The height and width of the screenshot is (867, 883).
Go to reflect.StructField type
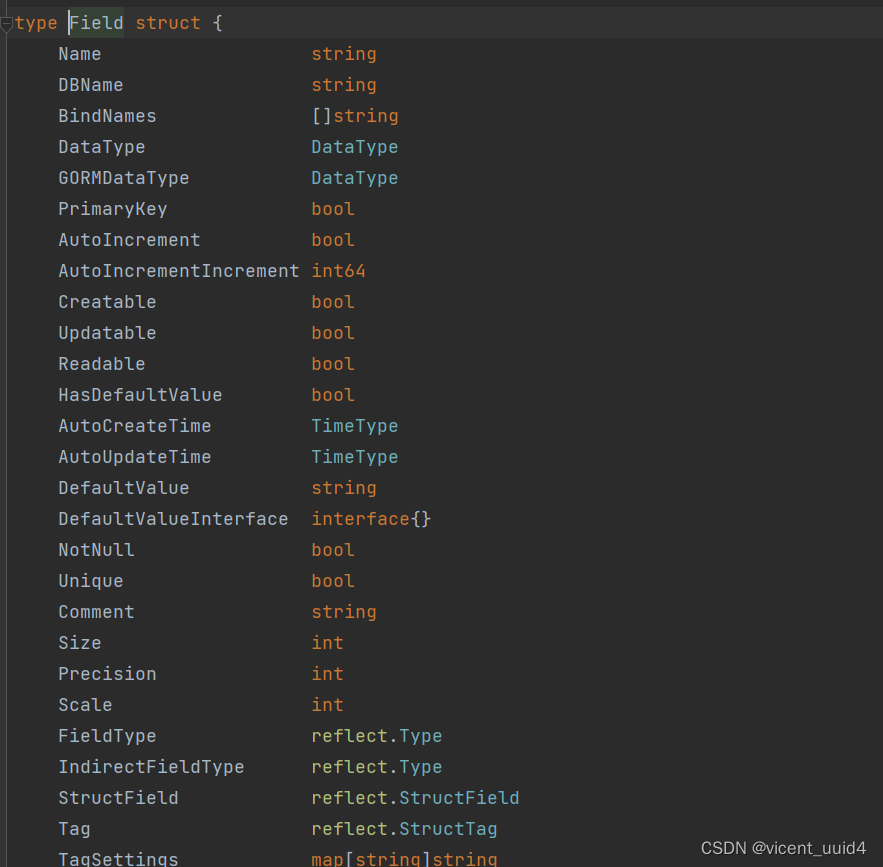(x=416, y=797)
